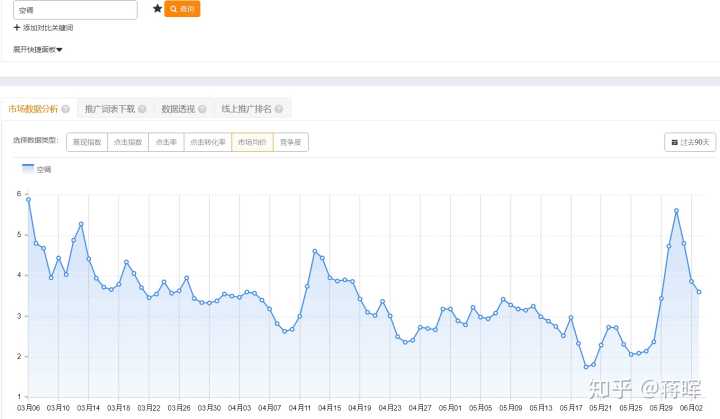Select the 展现指数 data type
Screen dimensions: 720x419
(x=87, y=142)
